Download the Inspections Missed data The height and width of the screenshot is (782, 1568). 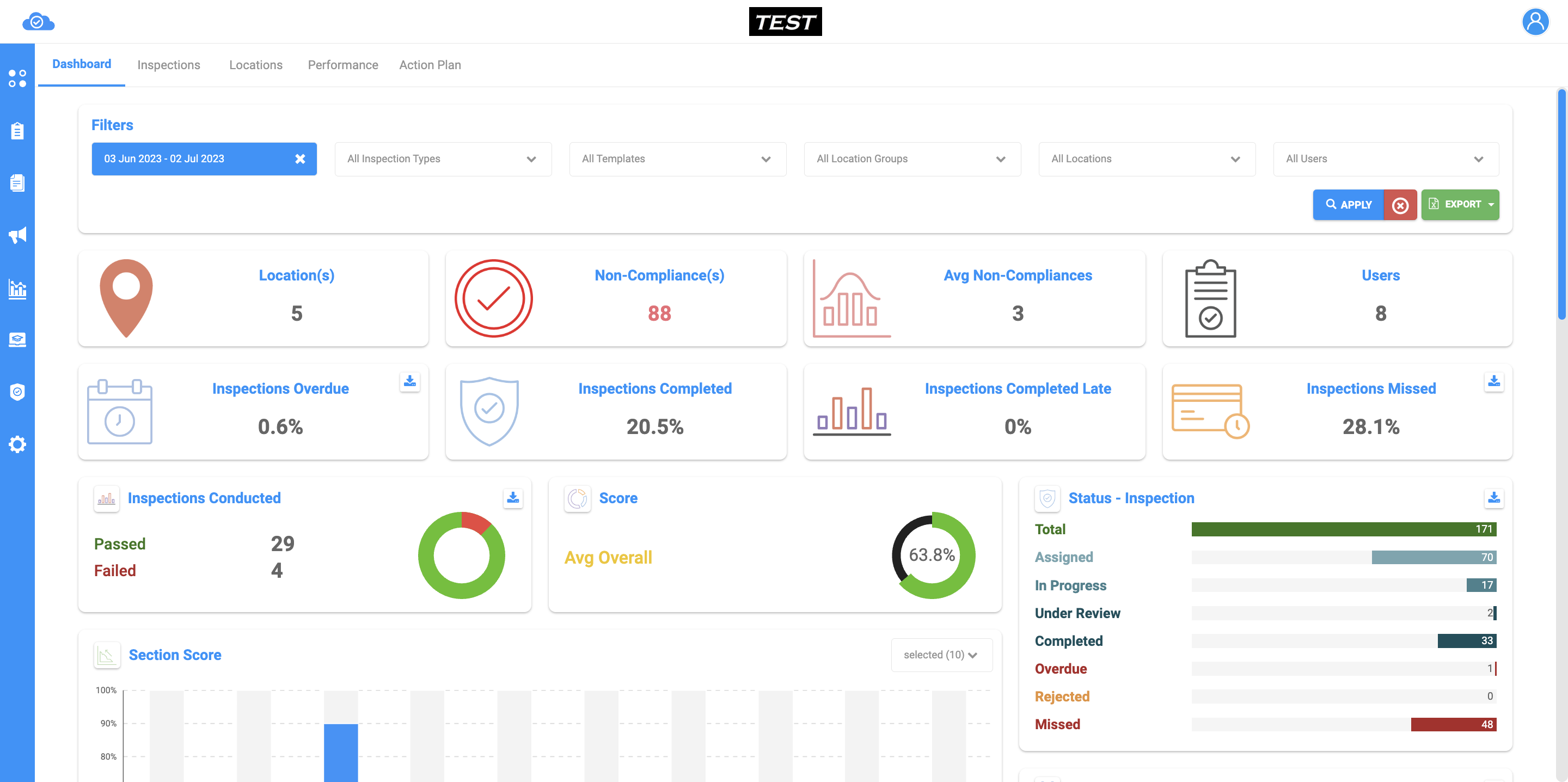(x=1494, y=381)
